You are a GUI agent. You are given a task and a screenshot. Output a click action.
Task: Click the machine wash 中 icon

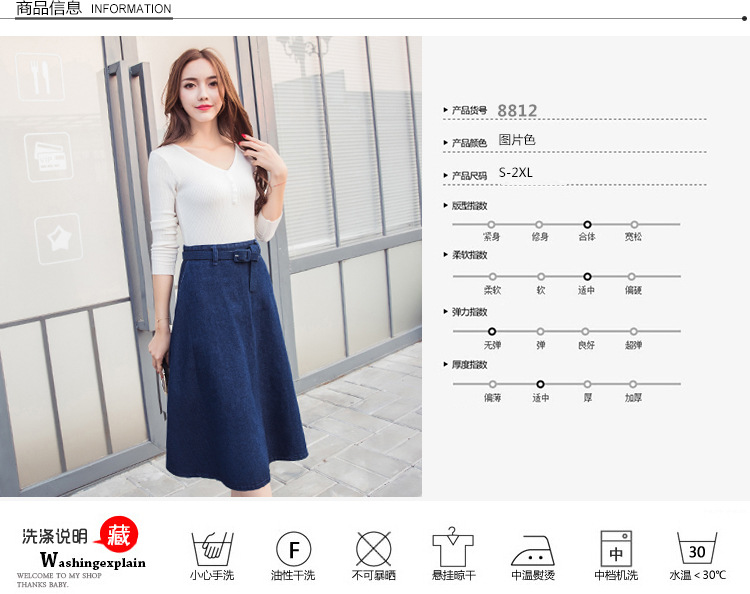616,549
